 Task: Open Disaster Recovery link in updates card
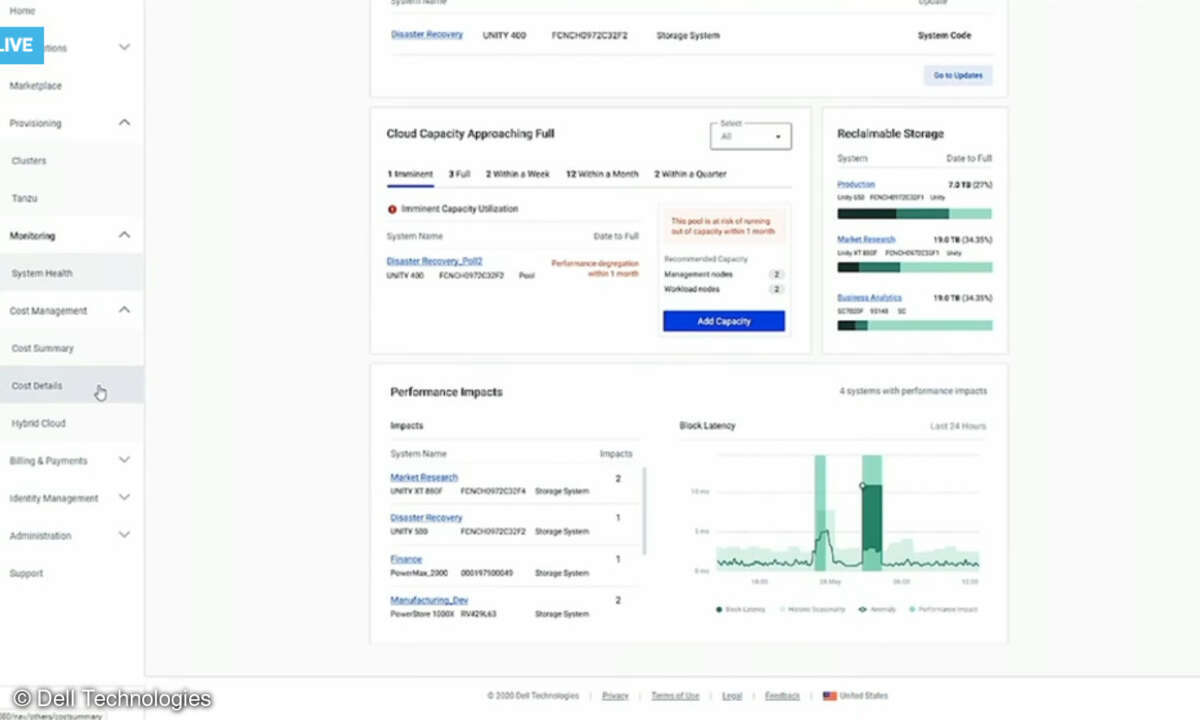[x=427, y=35]
